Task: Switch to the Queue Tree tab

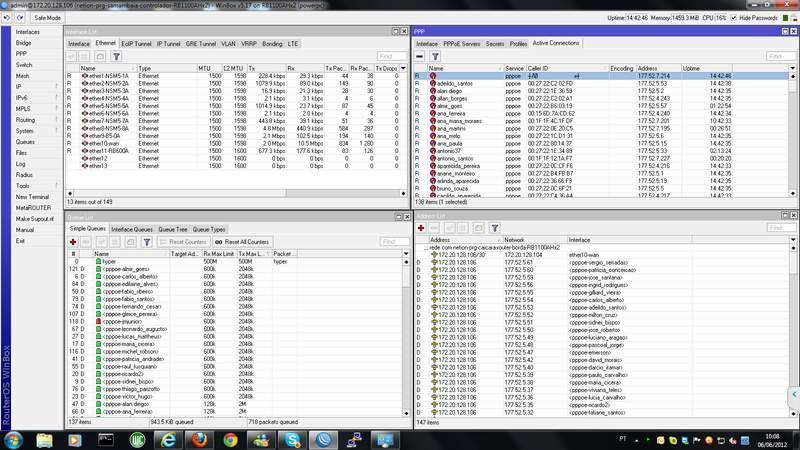Action: coord(172,230)
